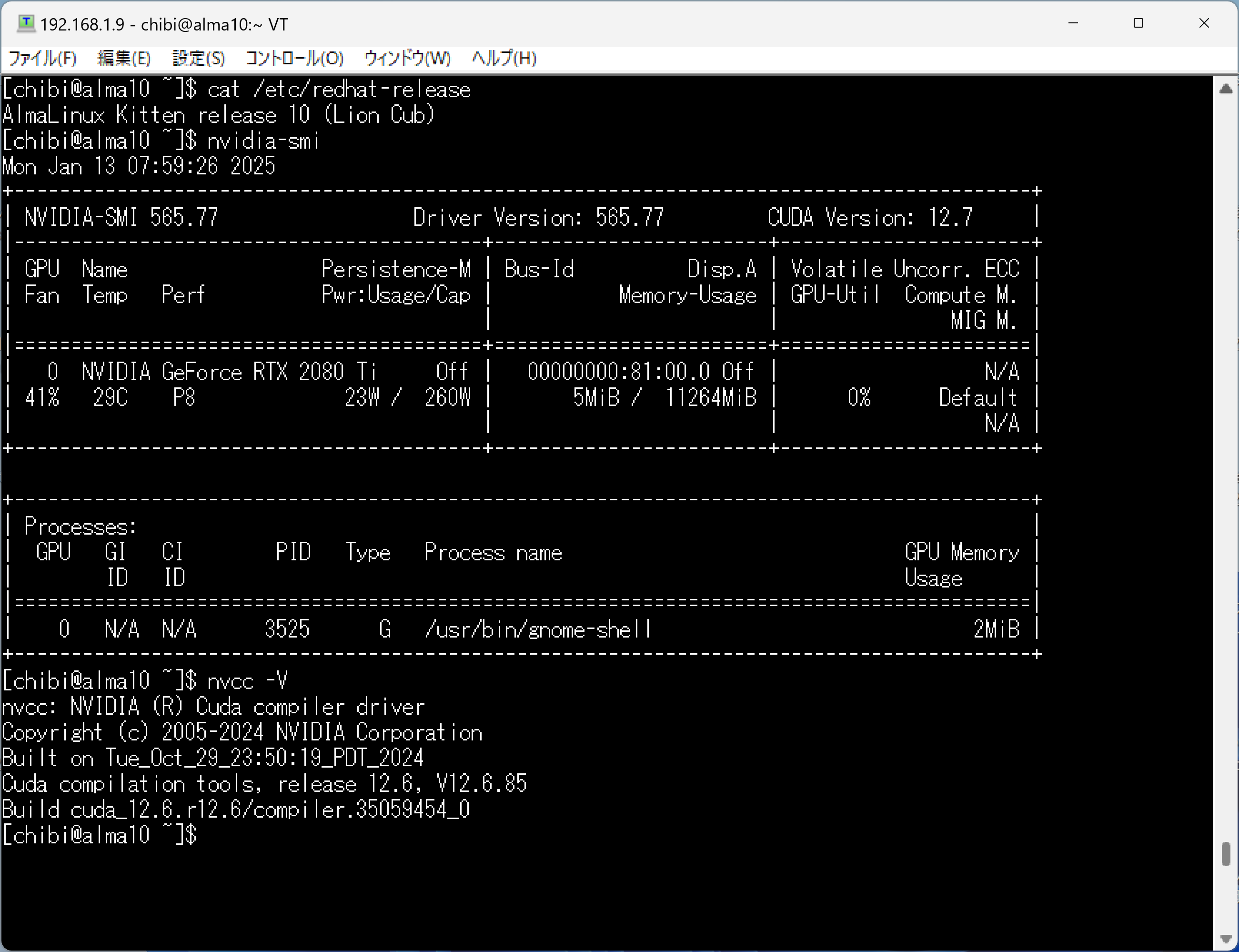Screen dimensions: 1239x952
Task: Click the last empty shell prompt line
Action: click(x=100, y=835)
